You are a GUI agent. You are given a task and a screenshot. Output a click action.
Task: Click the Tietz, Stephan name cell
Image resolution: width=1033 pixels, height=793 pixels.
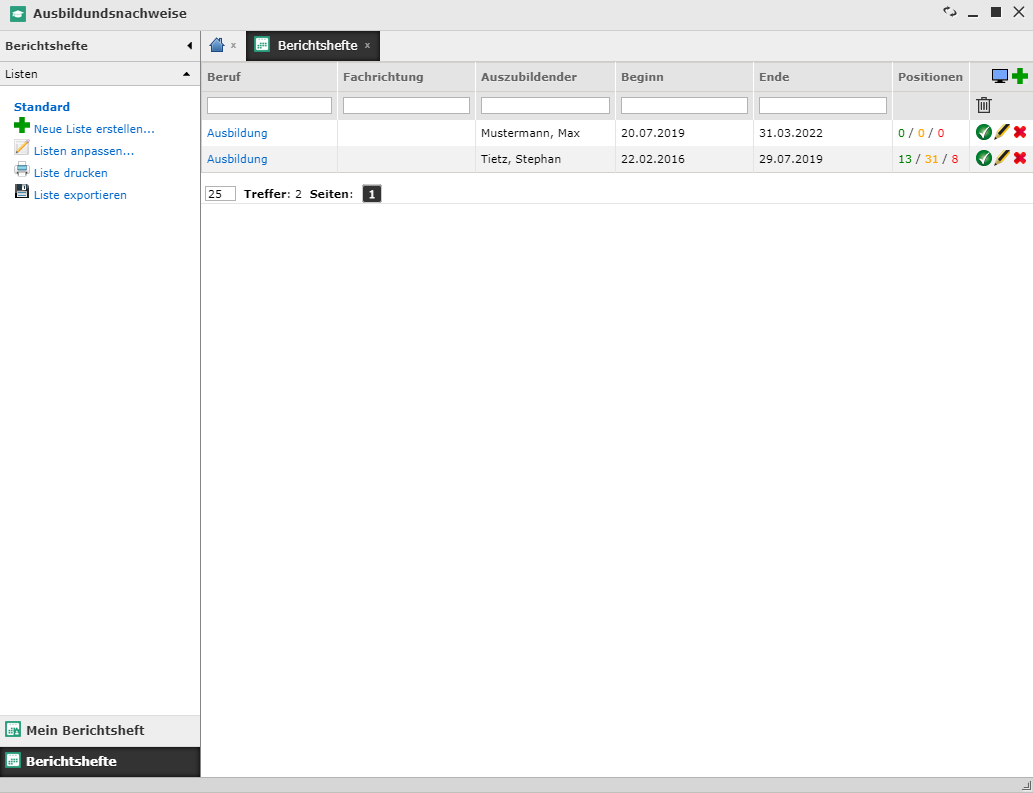tap(521, 159)
